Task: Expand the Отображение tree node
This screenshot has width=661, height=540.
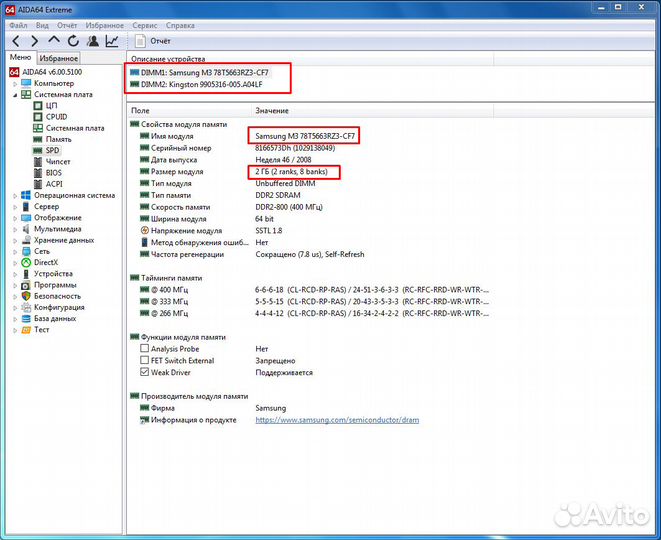Action: [x=15, y=218]
